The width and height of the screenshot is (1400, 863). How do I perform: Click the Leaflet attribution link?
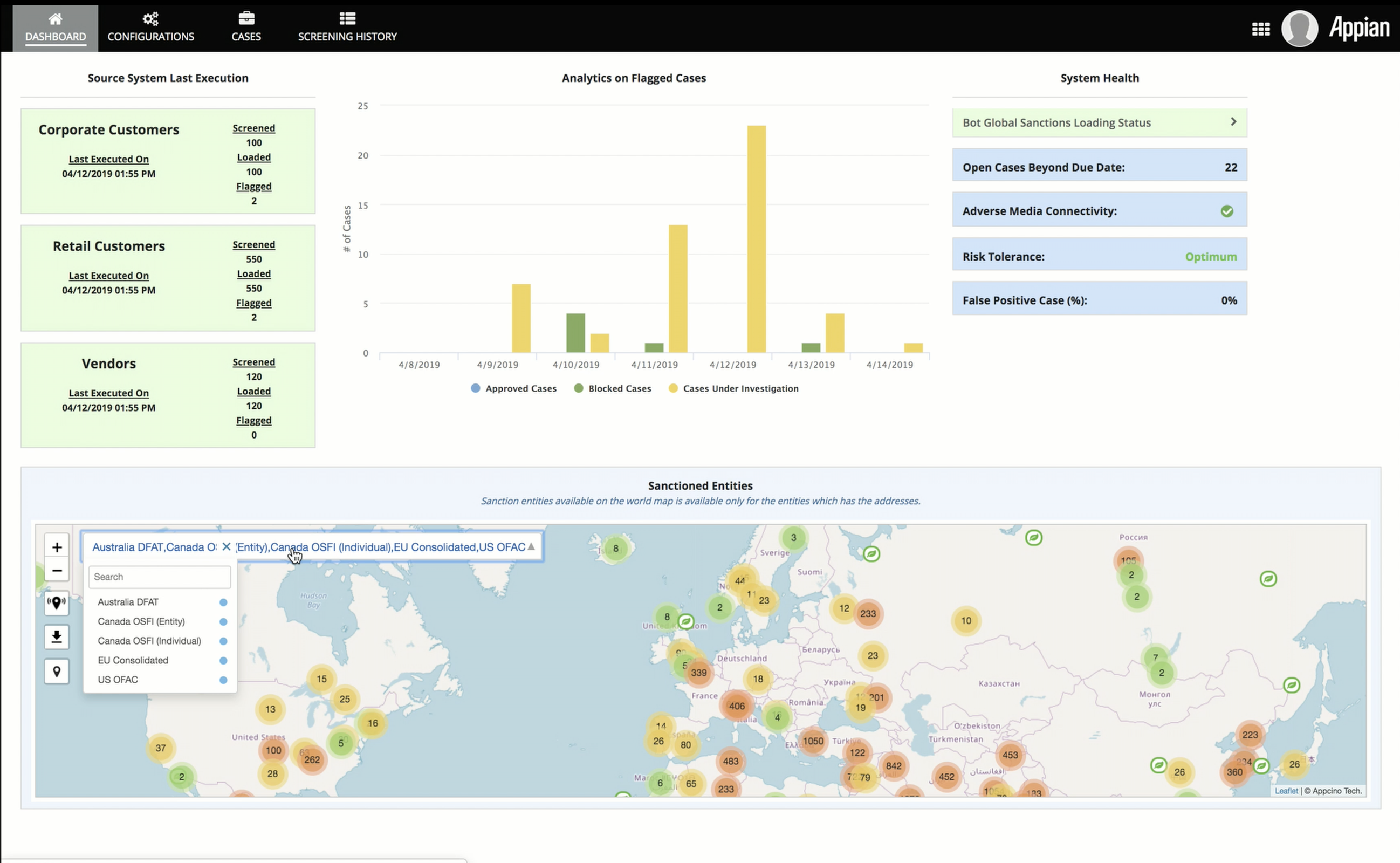click(1286, 791)
